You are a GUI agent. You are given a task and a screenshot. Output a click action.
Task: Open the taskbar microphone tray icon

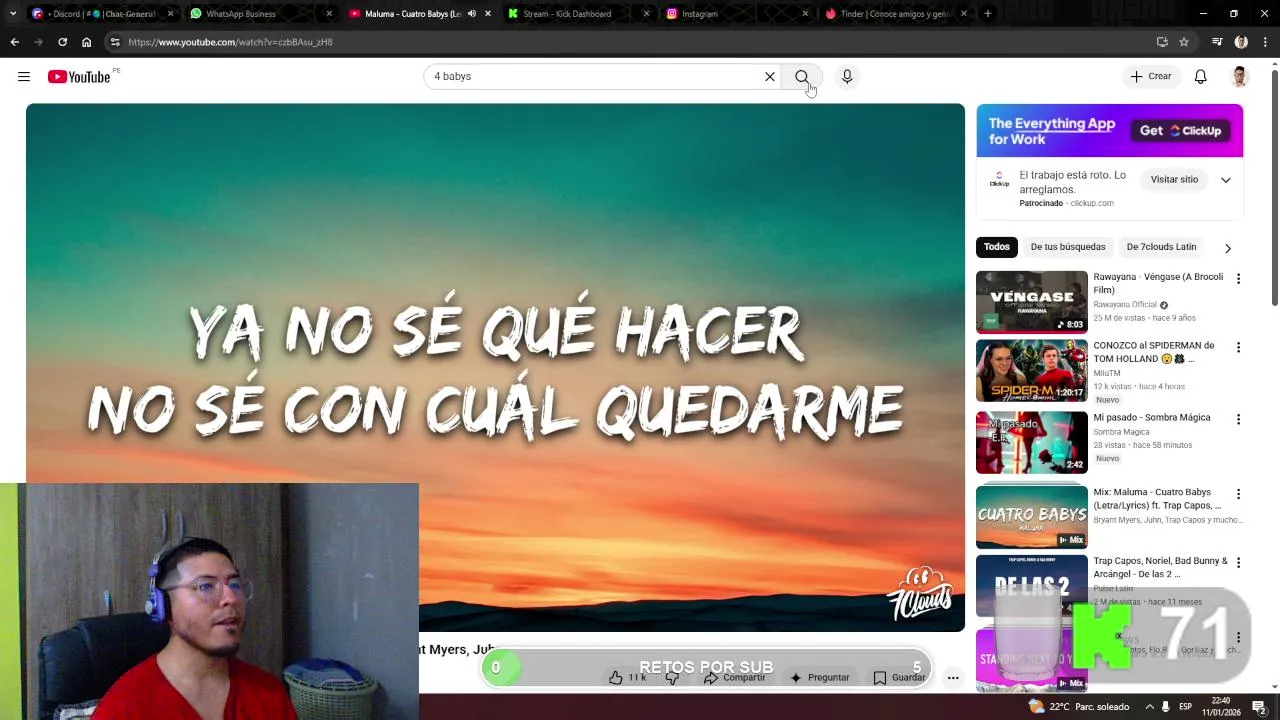[1165, 707]
